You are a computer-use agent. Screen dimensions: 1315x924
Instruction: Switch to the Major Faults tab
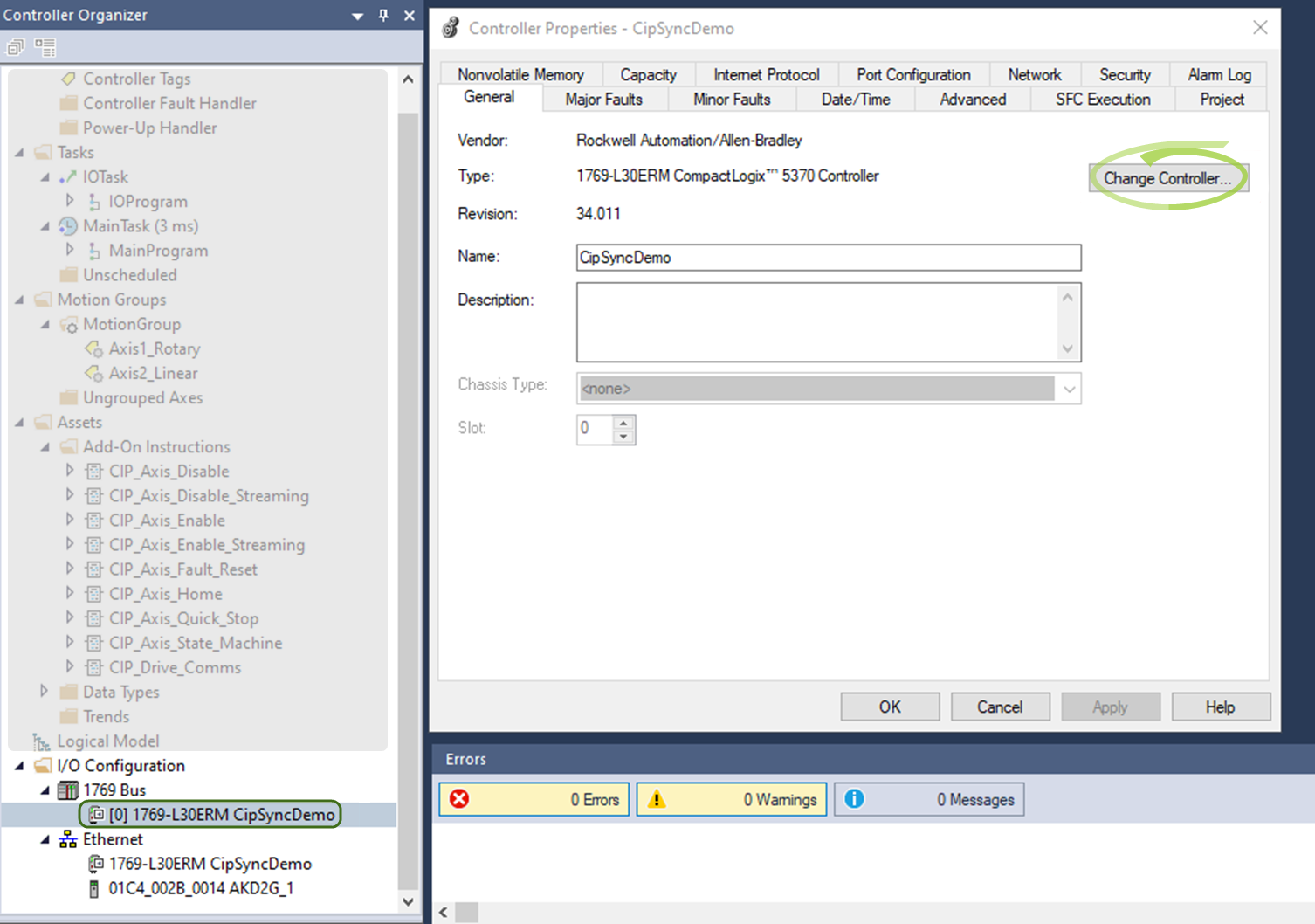[x=603, y=99]
